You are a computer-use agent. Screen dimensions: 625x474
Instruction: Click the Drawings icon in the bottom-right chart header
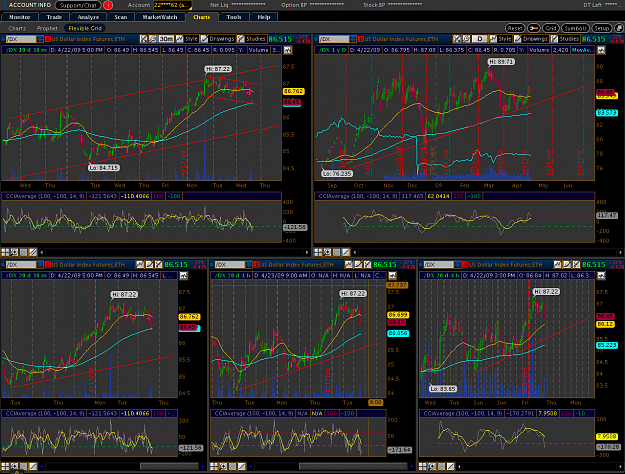coord(567,265)
